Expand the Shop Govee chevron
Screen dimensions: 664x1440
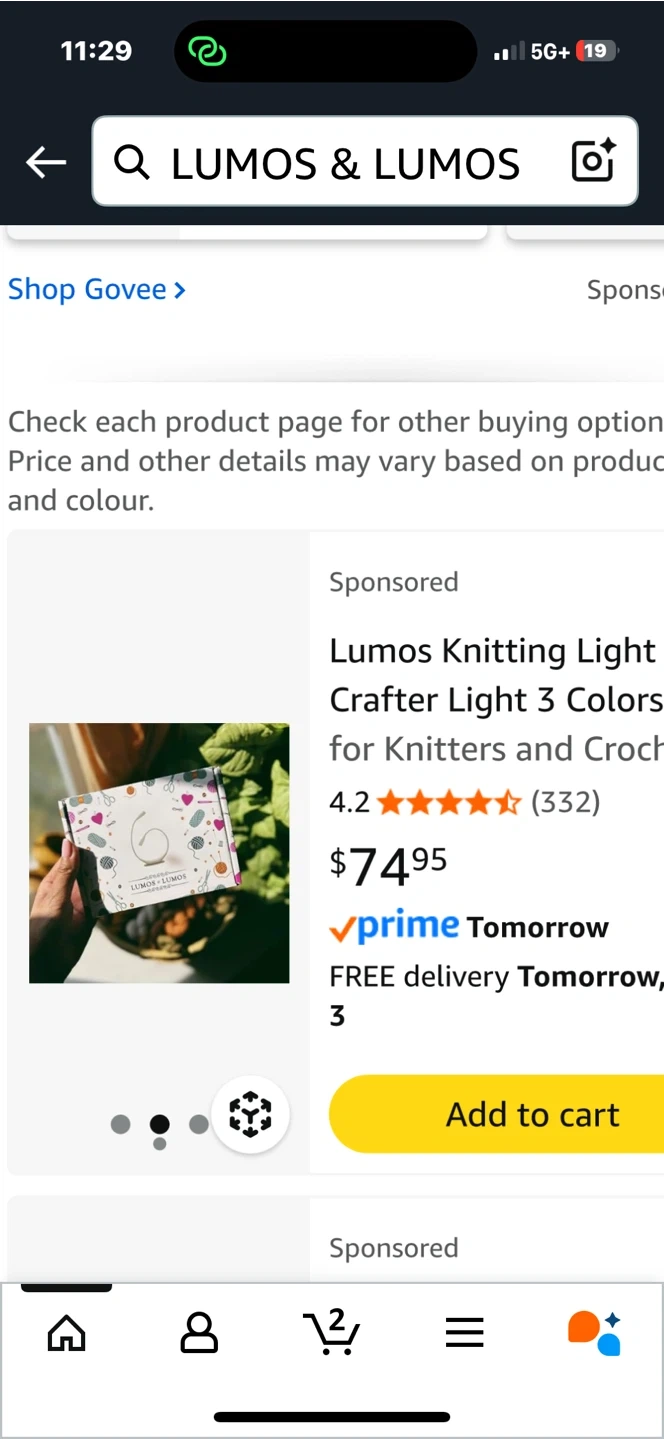coord(179,291)
